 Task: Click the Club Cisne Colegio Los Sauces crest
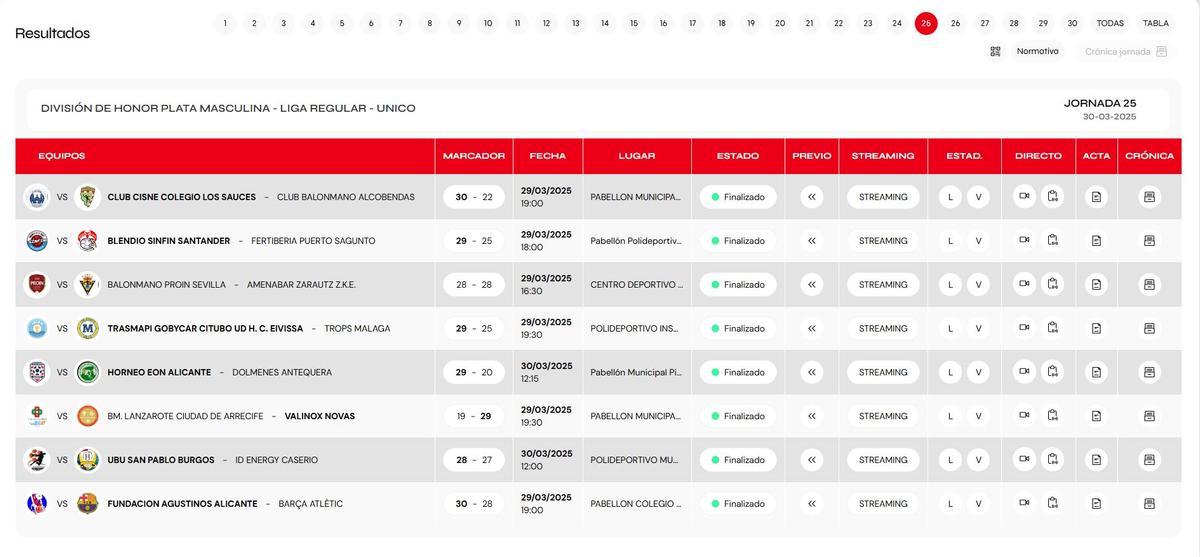coord(37,197)
